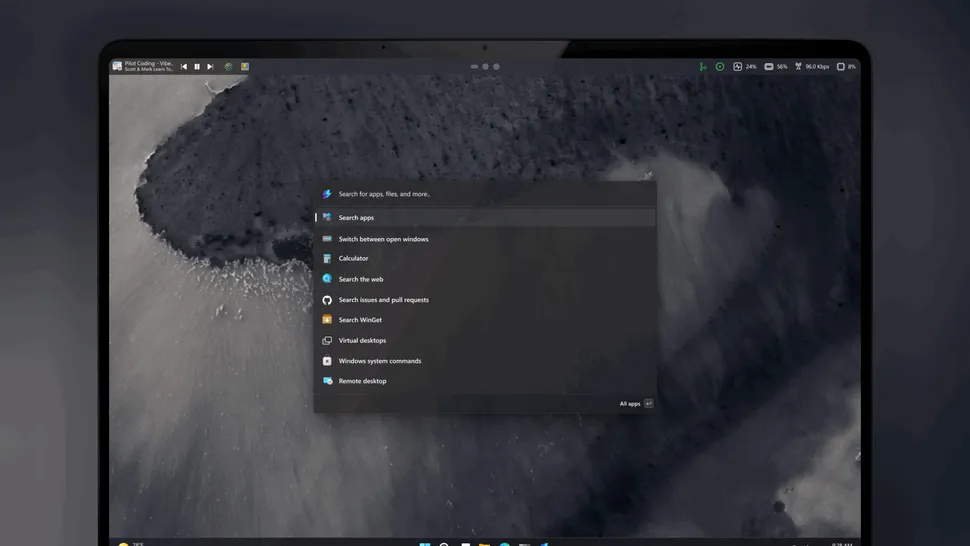Skip to the next media track

coord(210,66)
